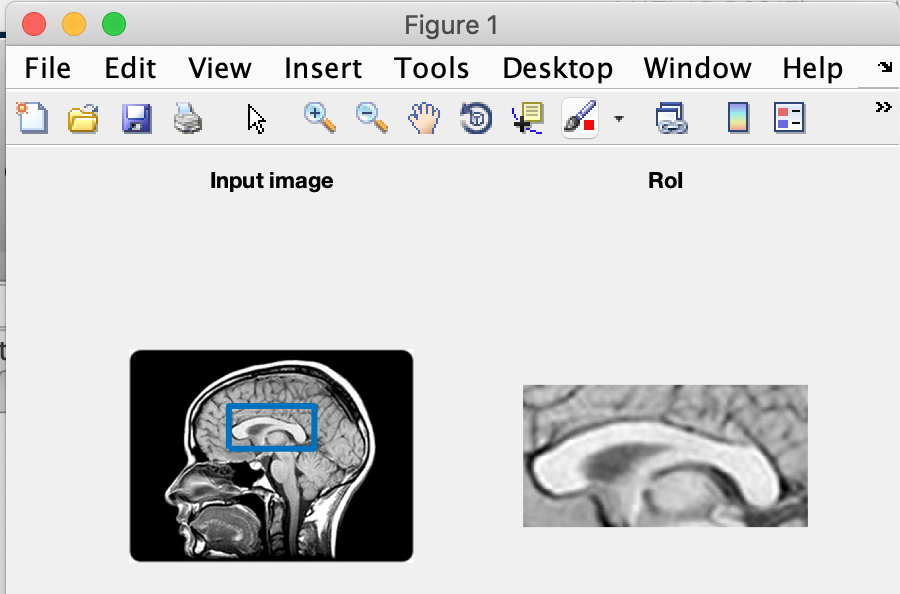This screenshot has height=594, width=900.
Task: Activate the Data Cursor tool
Action: click(527, 118)
